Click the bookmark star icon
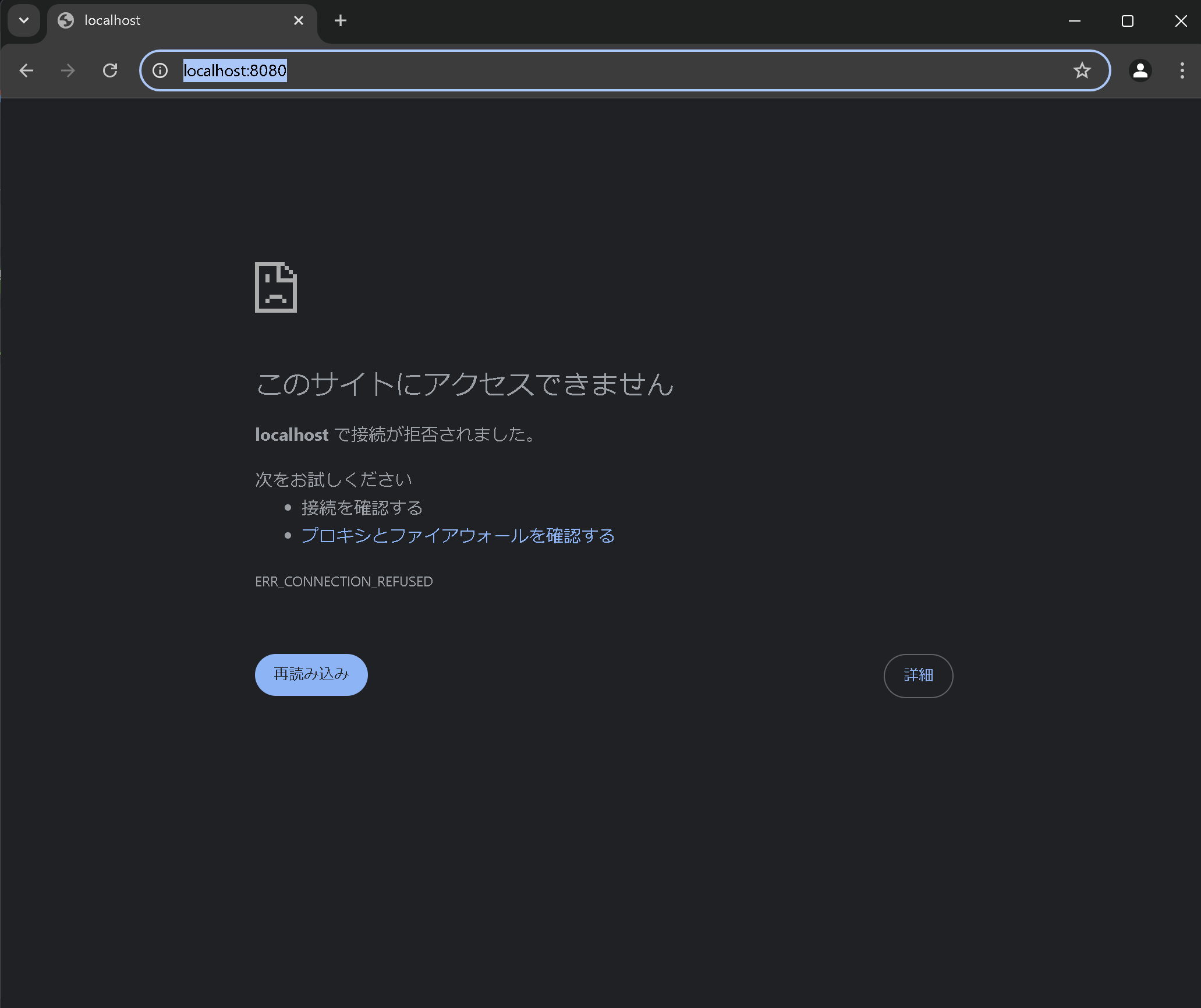The width and height of the screenshot is (1201, 1008). (x=1082, y=70)
